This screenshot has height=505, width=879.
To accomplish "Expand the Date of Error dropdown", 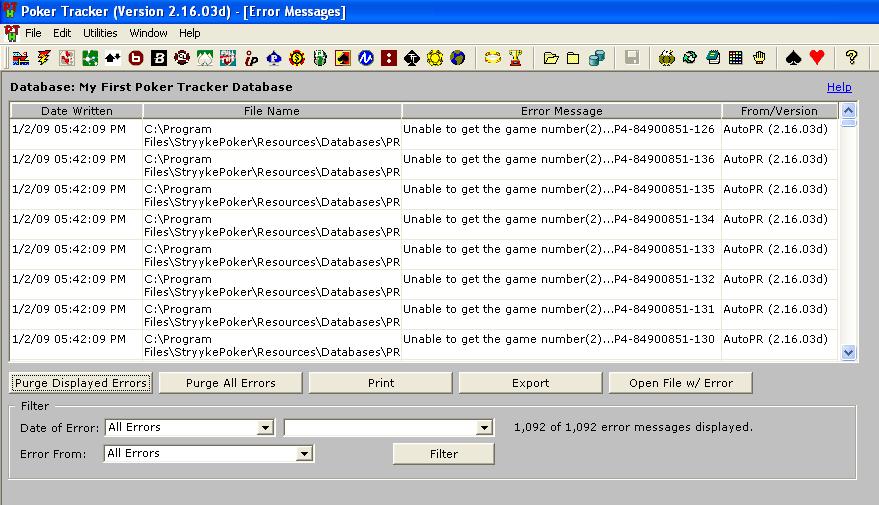I will click(x=266, y=428).
